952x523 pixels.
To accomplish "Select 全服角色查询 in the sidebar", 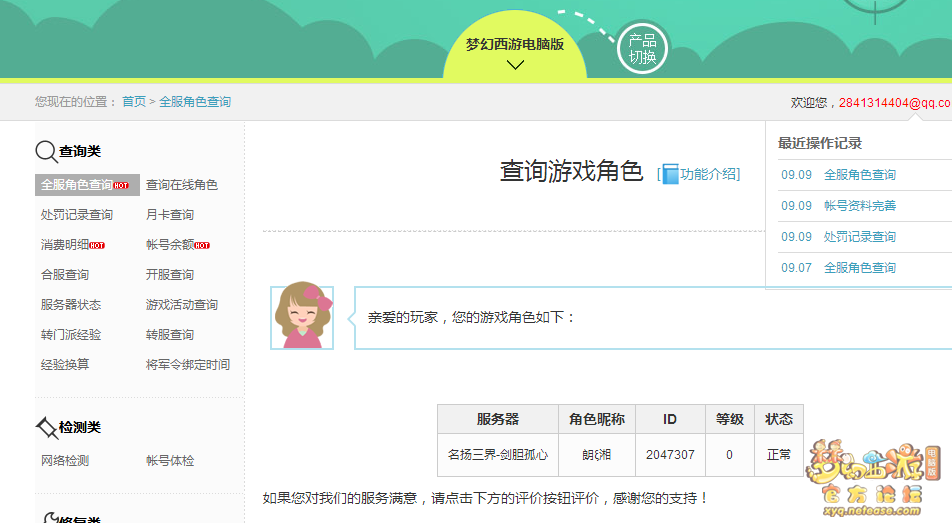I will pyautogui.click(x=87, y=185).
